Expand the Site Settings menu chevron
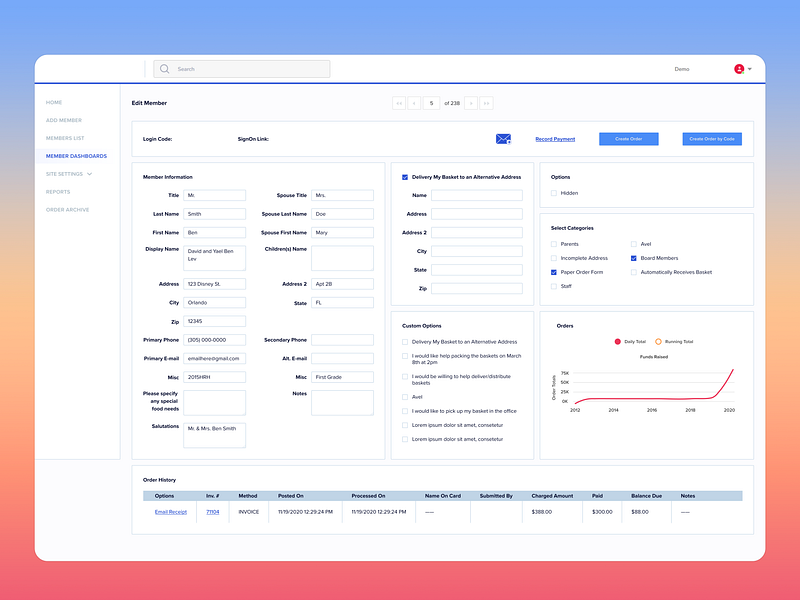 (x=90, y=174)
